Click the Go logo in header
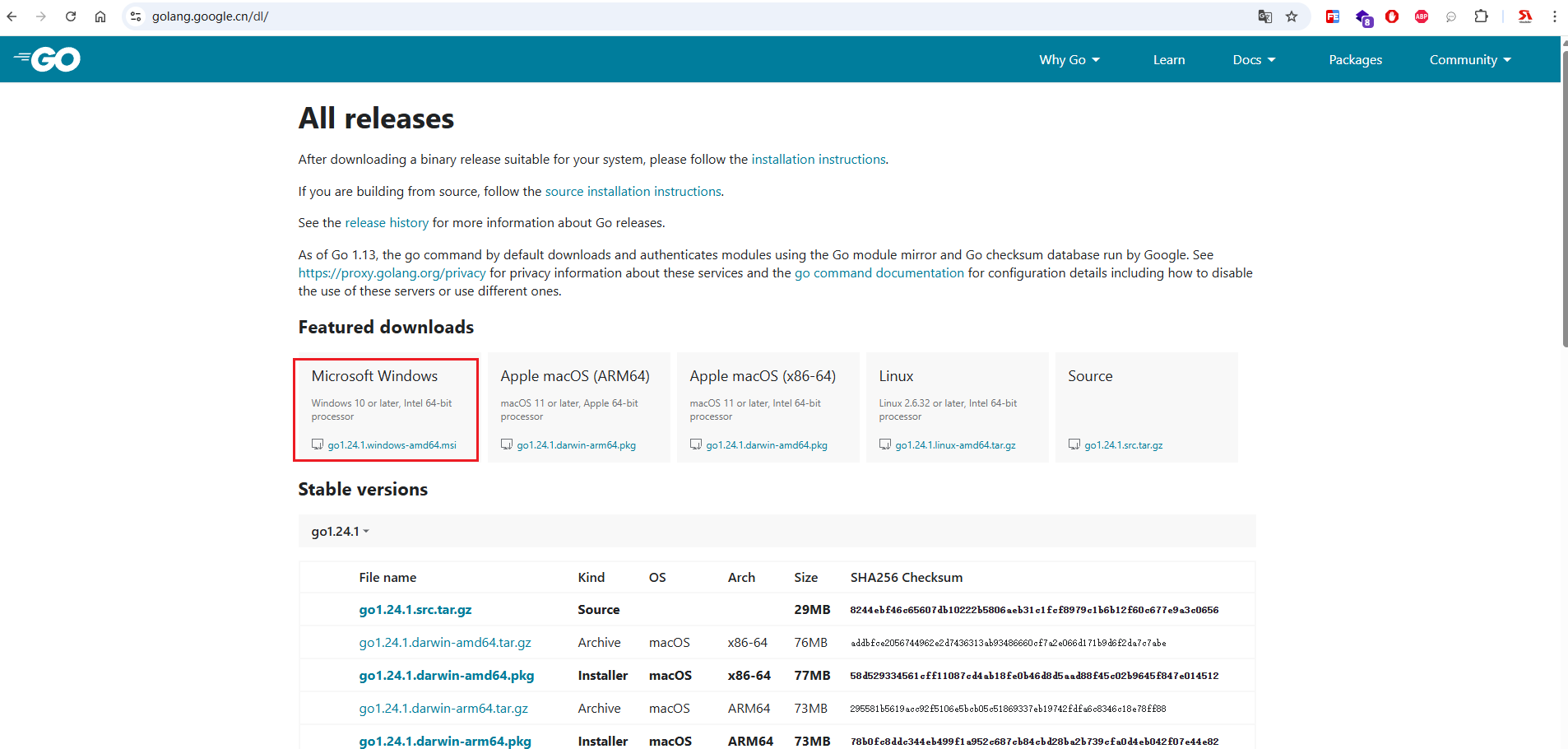This screenshot has width=1568, height=749. coord(47,59)
